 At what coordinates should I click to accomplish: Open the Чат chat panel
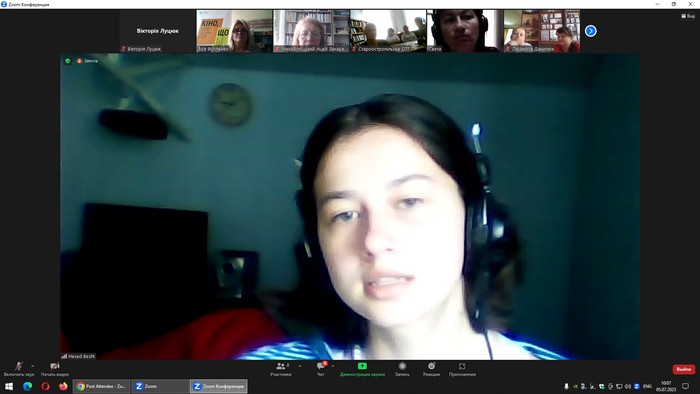321,369
